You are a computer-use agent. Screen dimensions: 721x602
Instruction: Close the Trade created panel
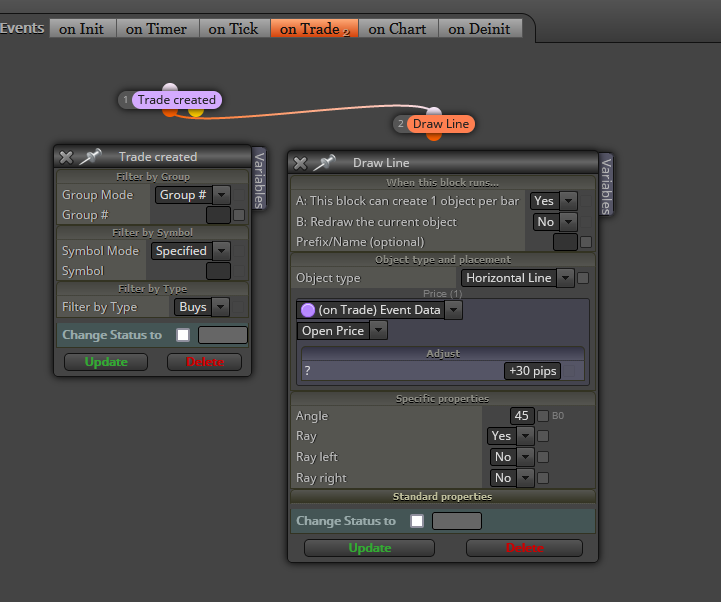(66, 157)
